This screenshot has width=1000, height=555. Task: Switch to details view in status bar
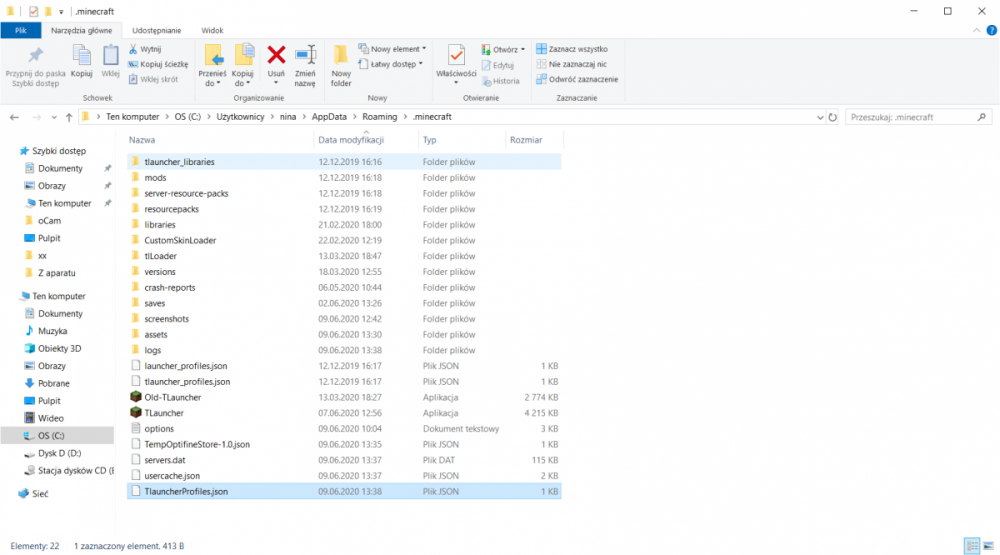pyautogui.click(x=971, y=546)
